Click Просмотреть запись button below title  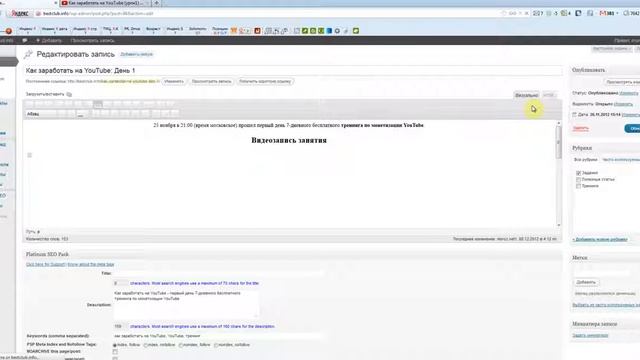click(211, 81)
